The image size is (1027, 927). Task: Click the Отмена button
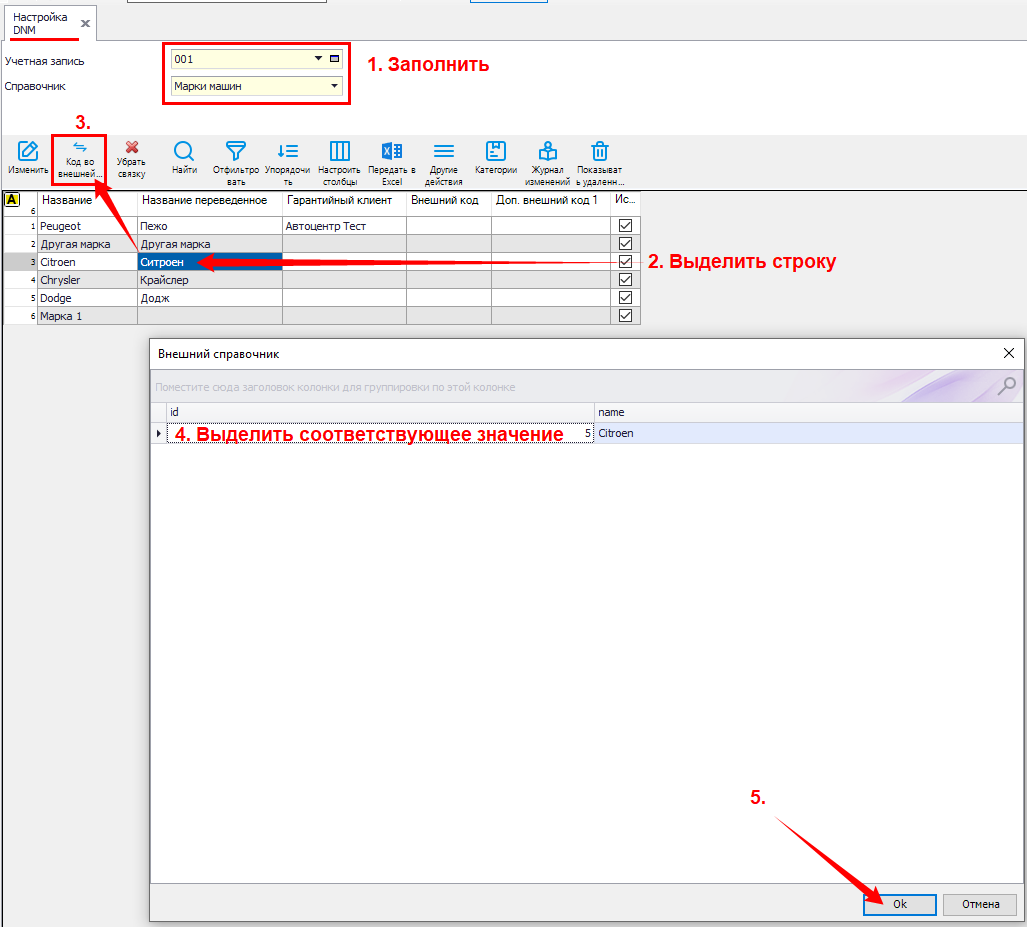pyautogui.click(x=980, y=904)
